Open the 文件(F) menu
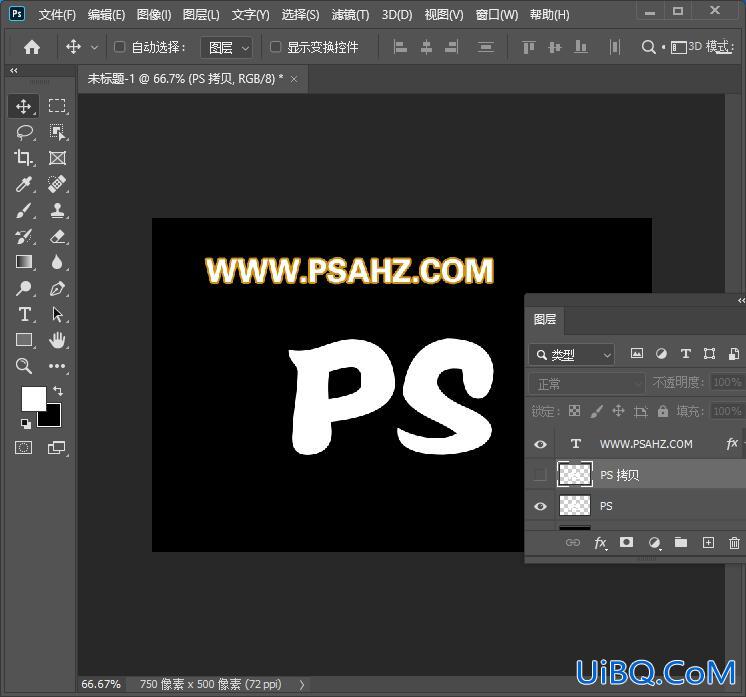This screenshot has width=746, height=697. click(x=57, y=15)
